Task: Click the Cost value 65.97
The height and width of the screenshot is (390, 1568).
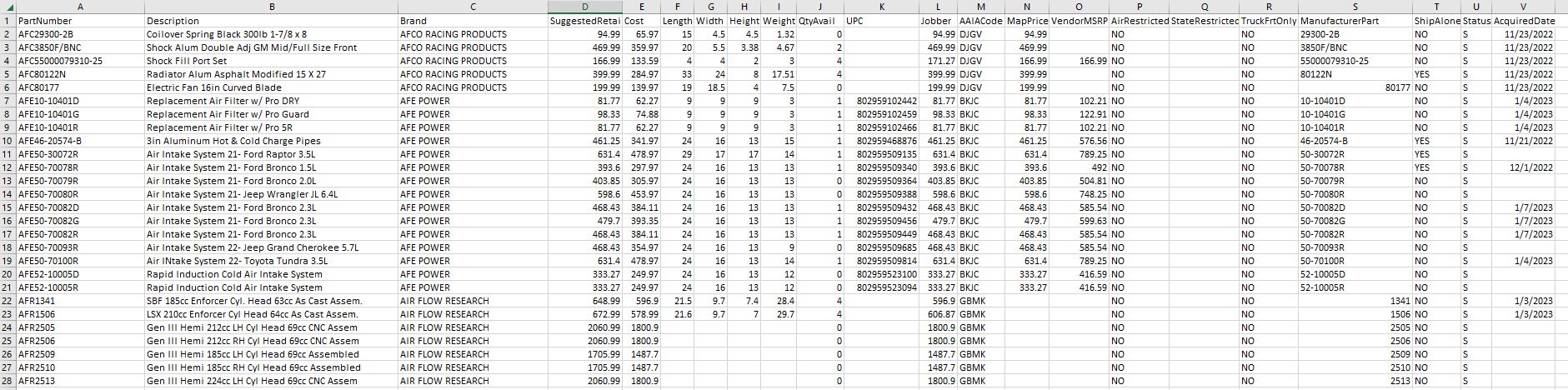Action: coord(641,34)
